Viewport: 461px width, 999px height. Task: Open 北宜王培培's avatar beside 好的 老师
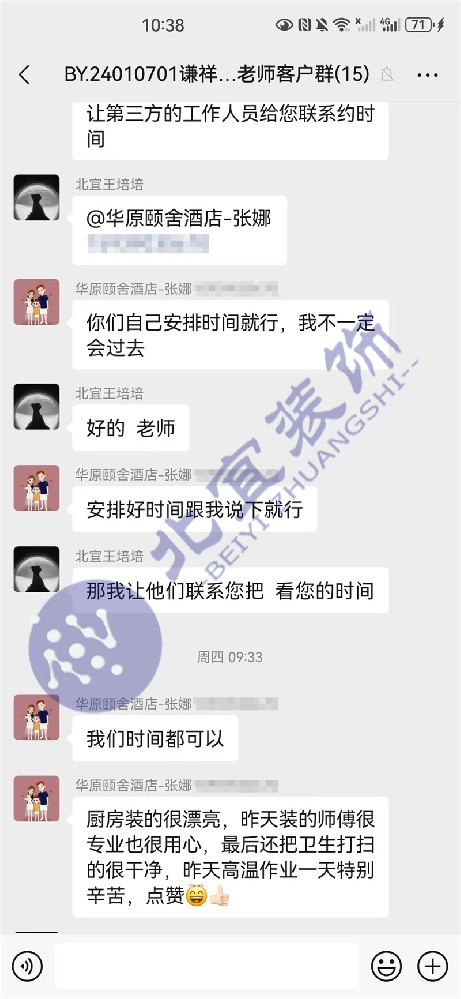point(36,406)
